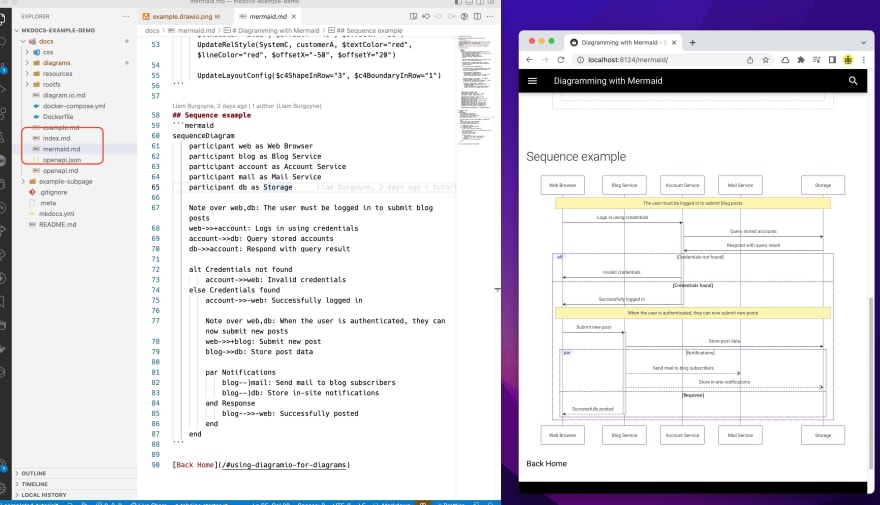Open the Testing flask activity bar icon
This screenshot has height=505, width=880.
click(3, 137)
